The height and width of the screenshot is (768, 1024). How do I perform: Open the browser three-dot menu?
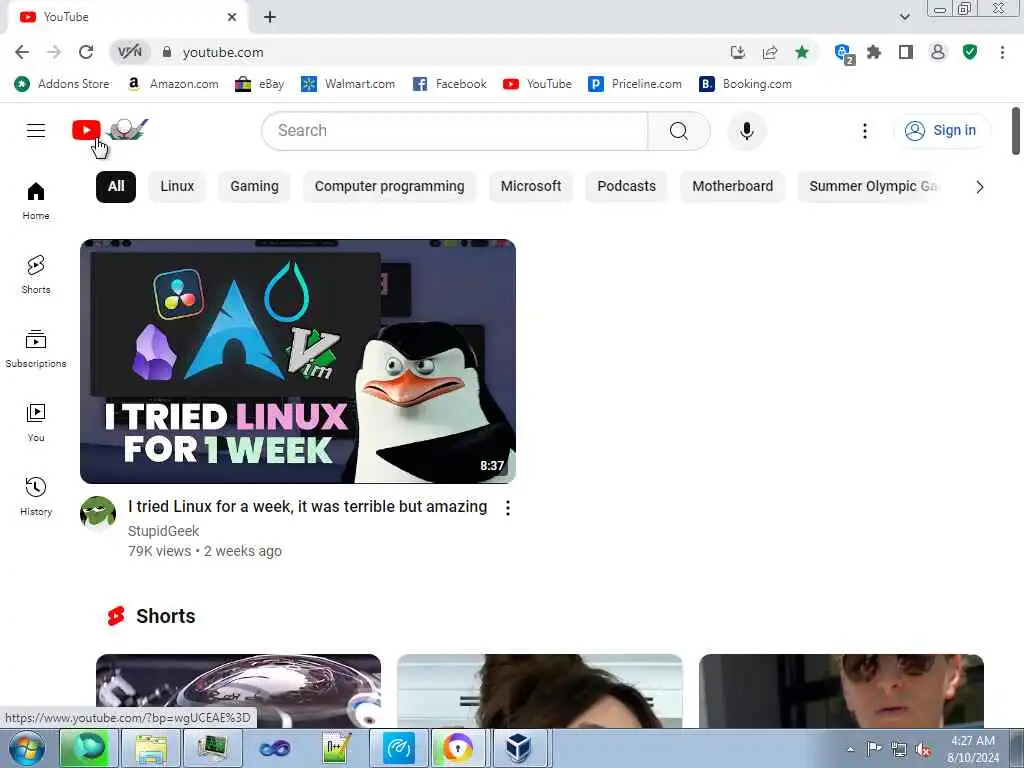coord(1002,52)
